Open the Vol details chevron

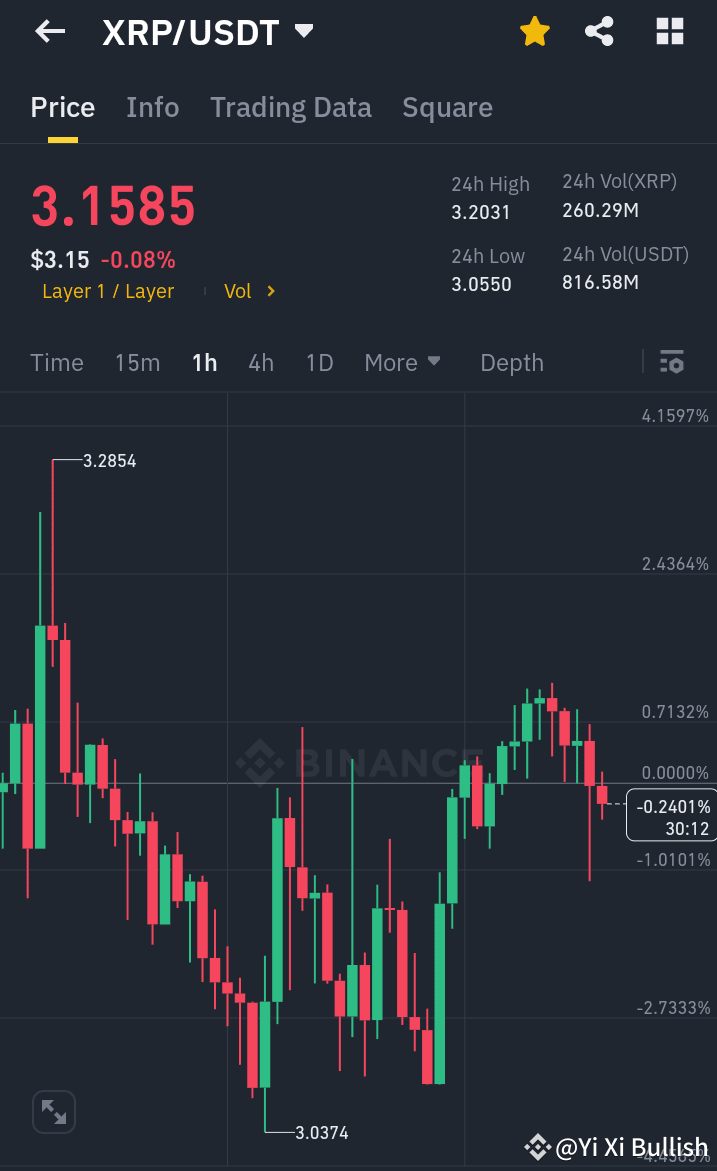point(248,291)
